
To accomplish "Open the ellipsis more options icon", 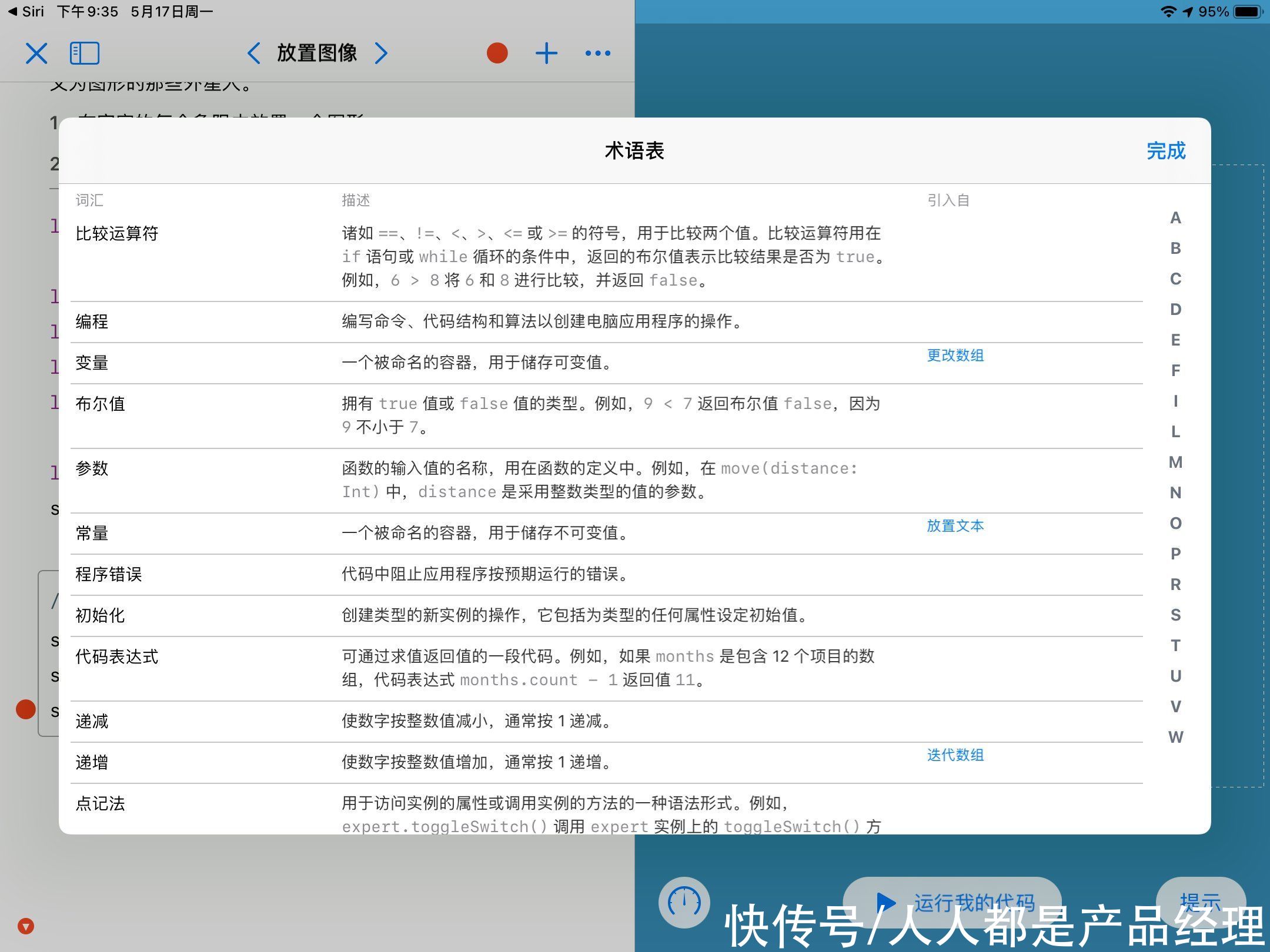I will pos(596,53).
